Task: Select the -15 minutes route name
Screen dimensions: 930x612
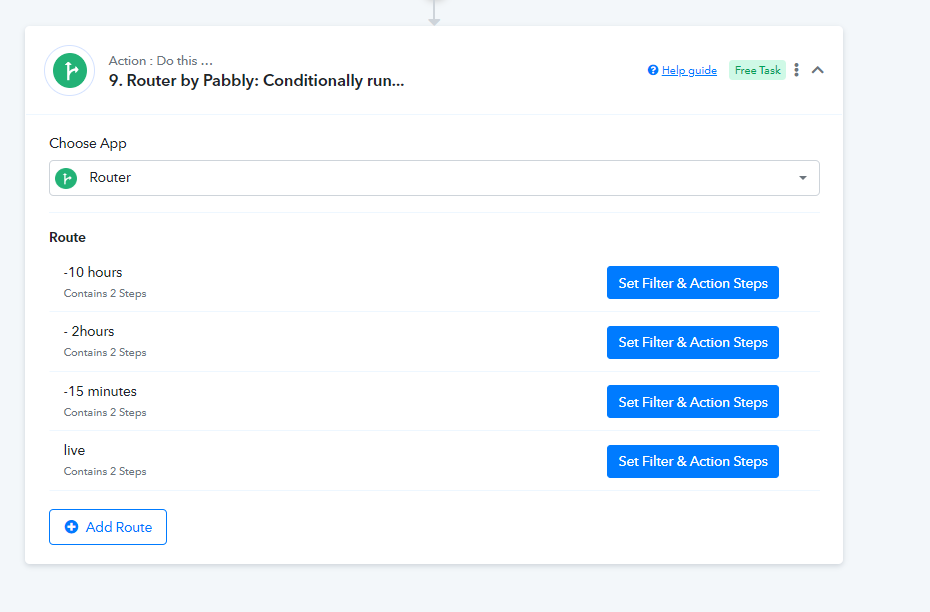Action: click(x=100, y=391)
